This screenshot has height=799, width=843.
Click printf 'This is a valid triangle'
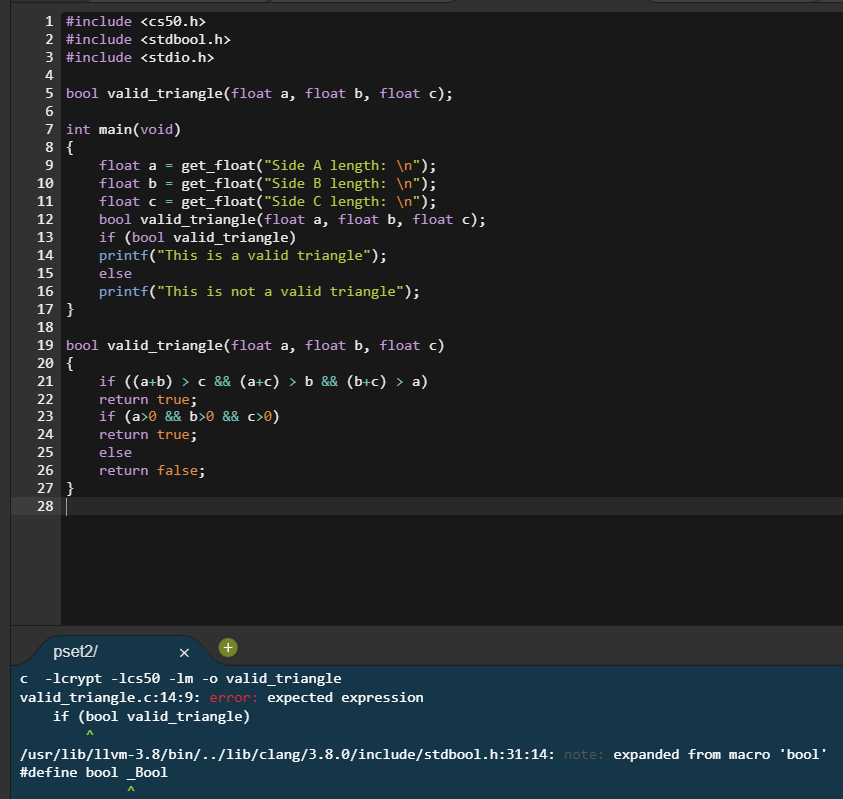click(x=242, y=255)
